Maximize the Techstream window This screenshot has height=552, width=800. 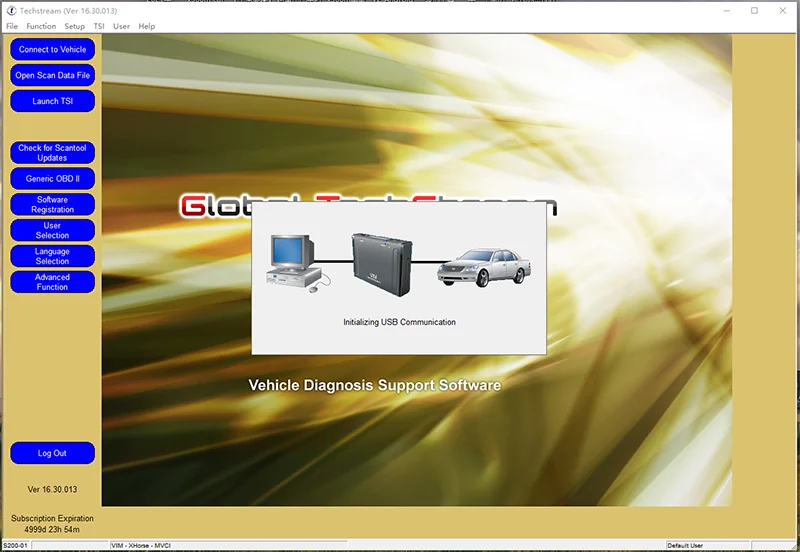755,11
